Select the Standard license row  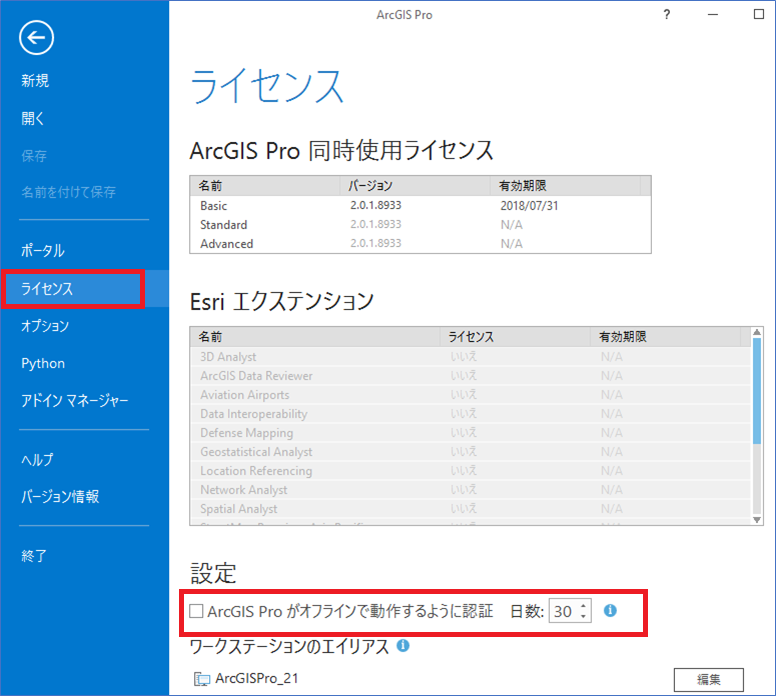[420, 225]
